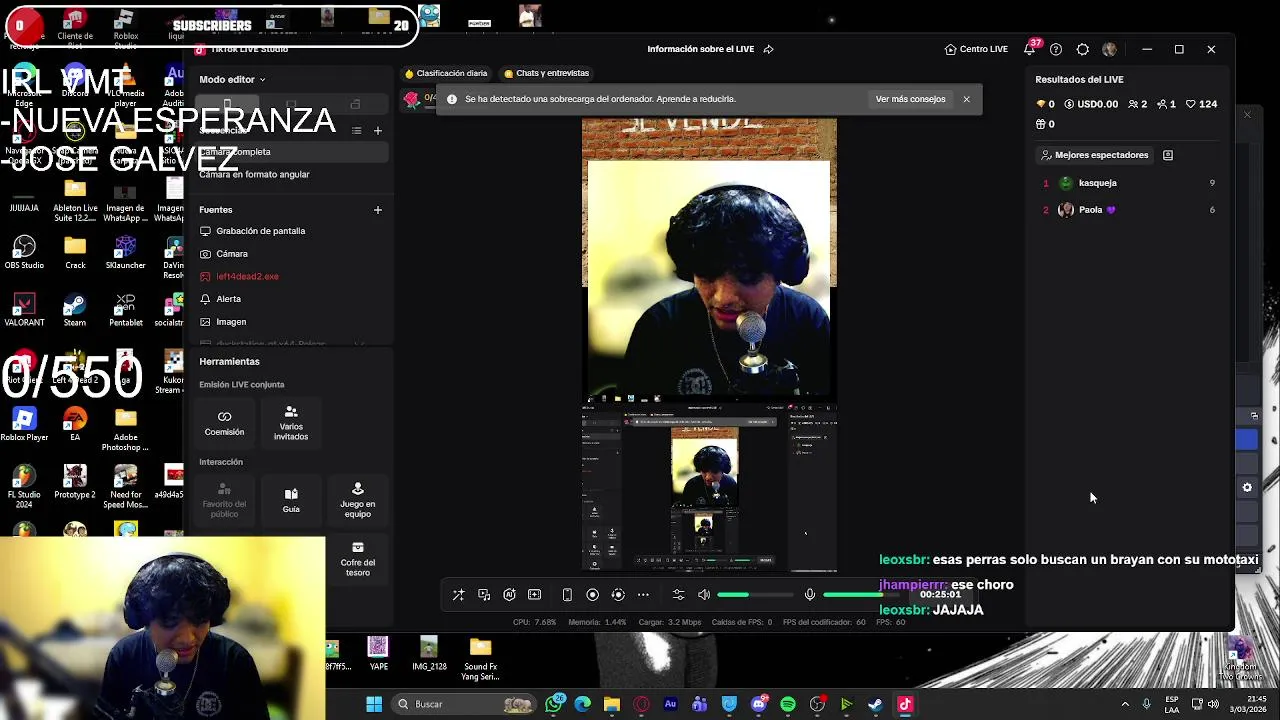Click Favorito del público tool

tap(224, 501)
